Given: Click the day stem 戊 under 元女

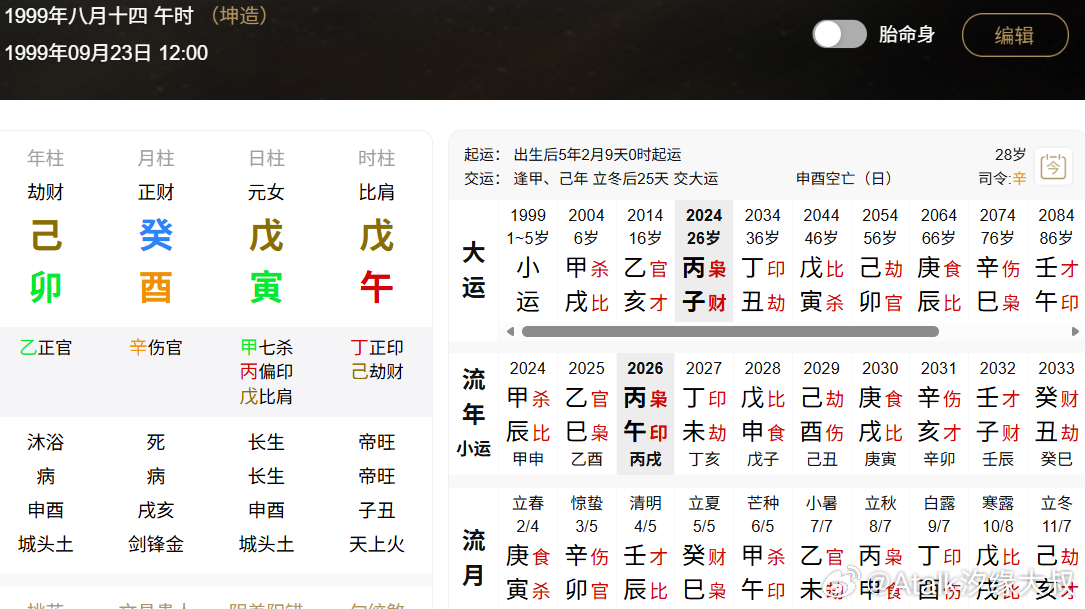Looking at the screenshot, I should (x=266, y=235).
